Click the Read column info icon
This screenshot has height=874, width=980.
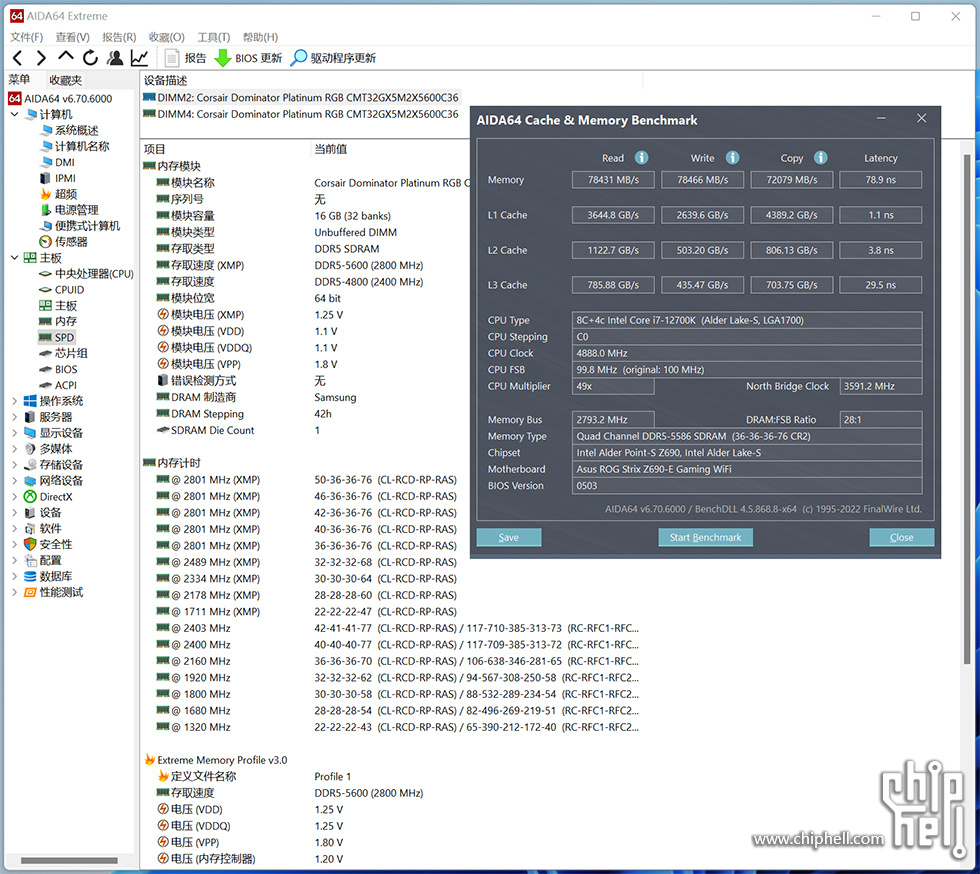(x=641, y=158)
